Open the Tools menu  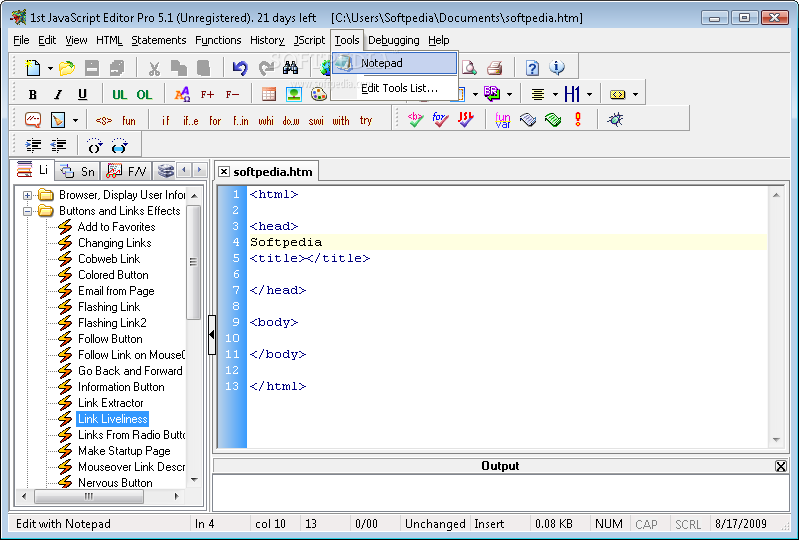pos(347,40)
